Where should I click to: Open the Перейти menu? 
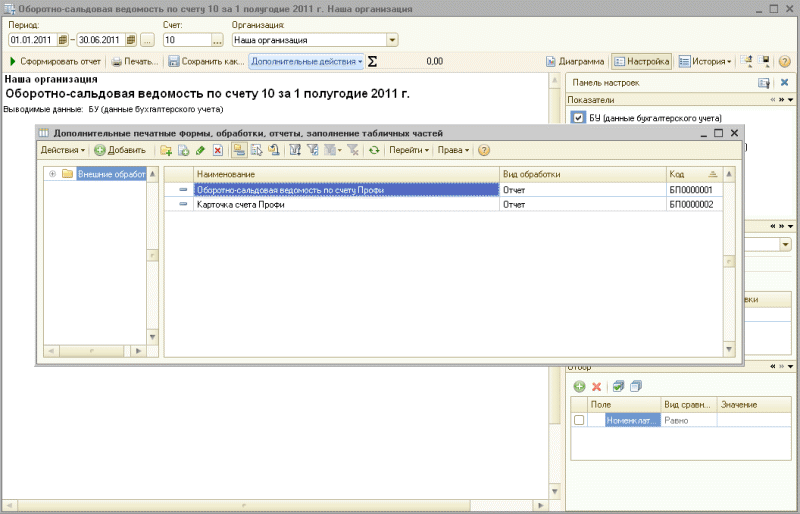click(409, 150)
